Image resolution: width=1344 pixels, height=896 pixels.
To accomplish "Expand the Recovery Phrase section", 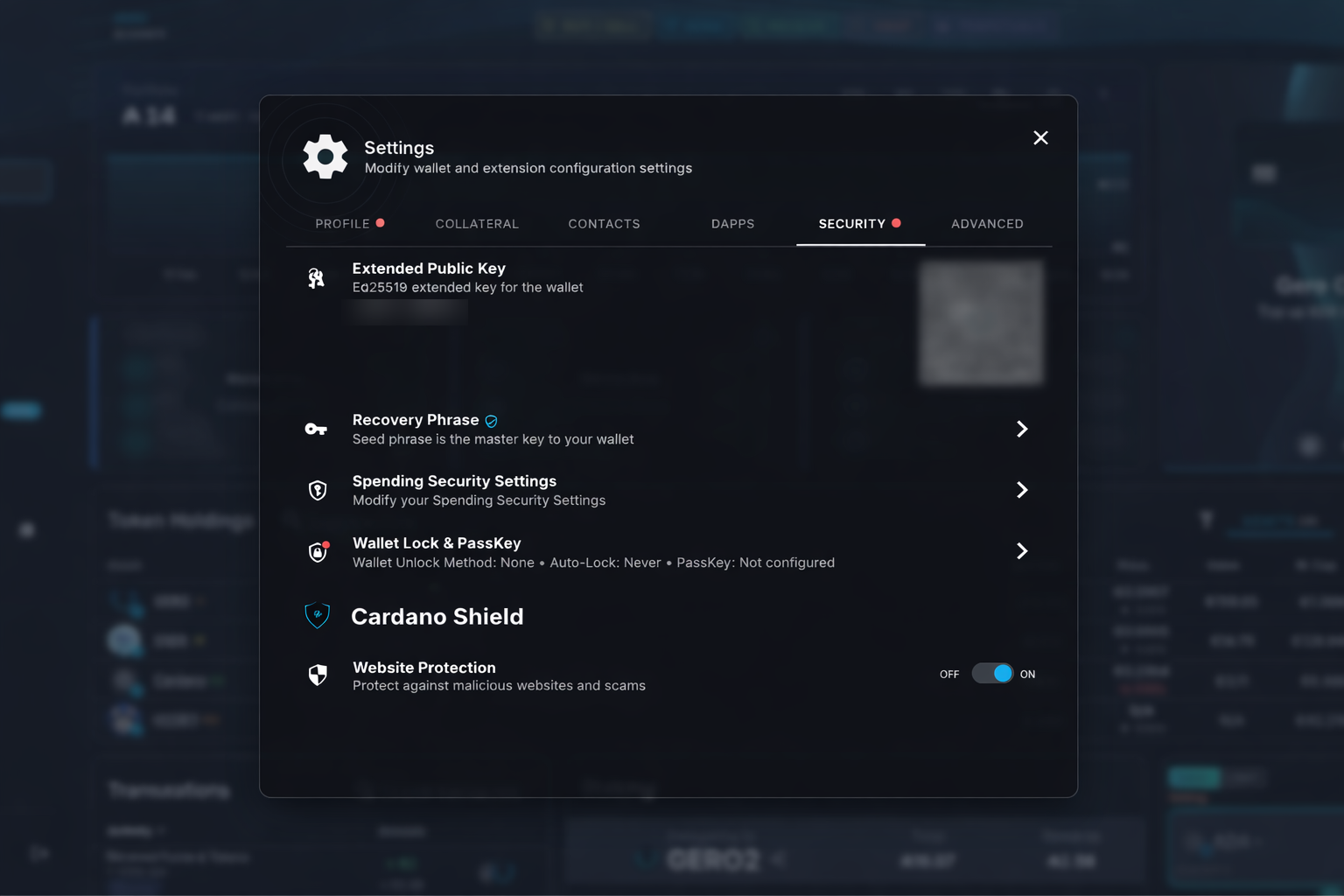I will coord(1022,429).
